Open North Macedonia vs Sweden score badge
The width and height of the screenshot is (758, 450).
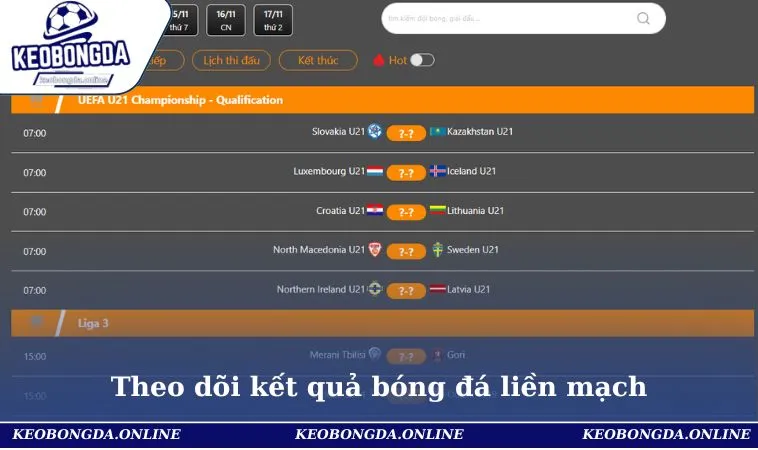pyautogui.click(x=406, y=251)
